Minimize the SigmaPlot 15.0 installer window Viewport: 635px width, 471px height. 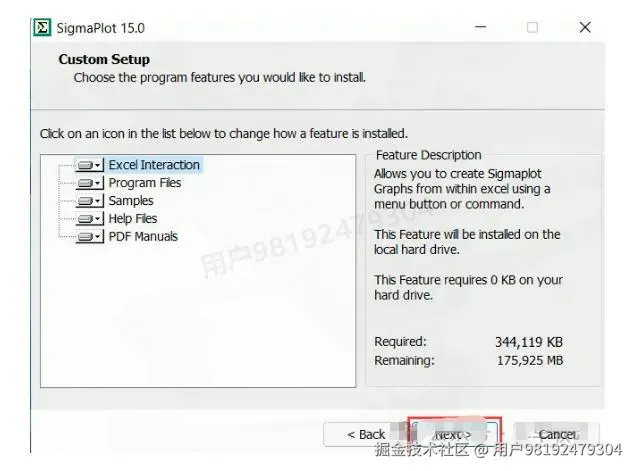[481, 27]
